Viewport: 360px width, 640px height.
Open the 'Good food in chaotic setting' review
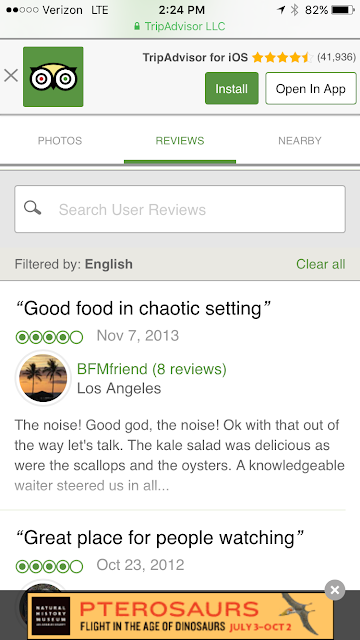click(143, 309)
